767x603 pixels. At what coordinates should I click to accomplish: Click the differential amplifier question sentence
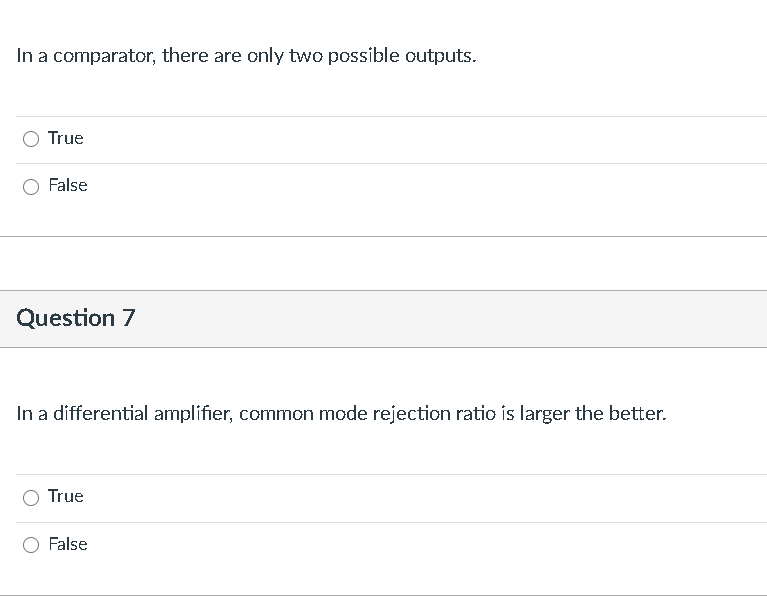pyautogui.click(x=340, y=413)
